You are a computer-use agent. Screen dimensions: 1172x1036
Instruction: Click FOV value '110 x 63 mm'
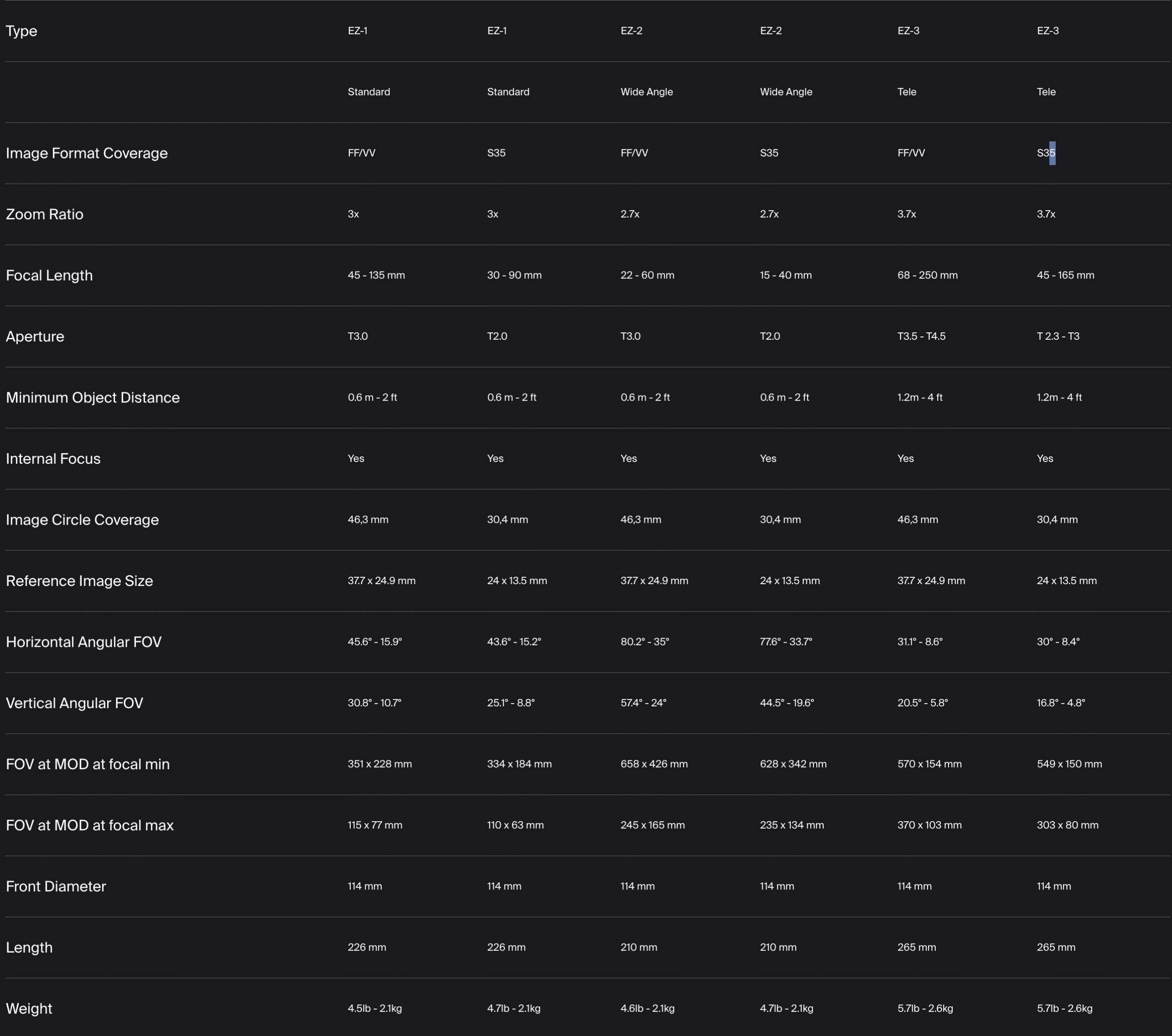[515, 825]
